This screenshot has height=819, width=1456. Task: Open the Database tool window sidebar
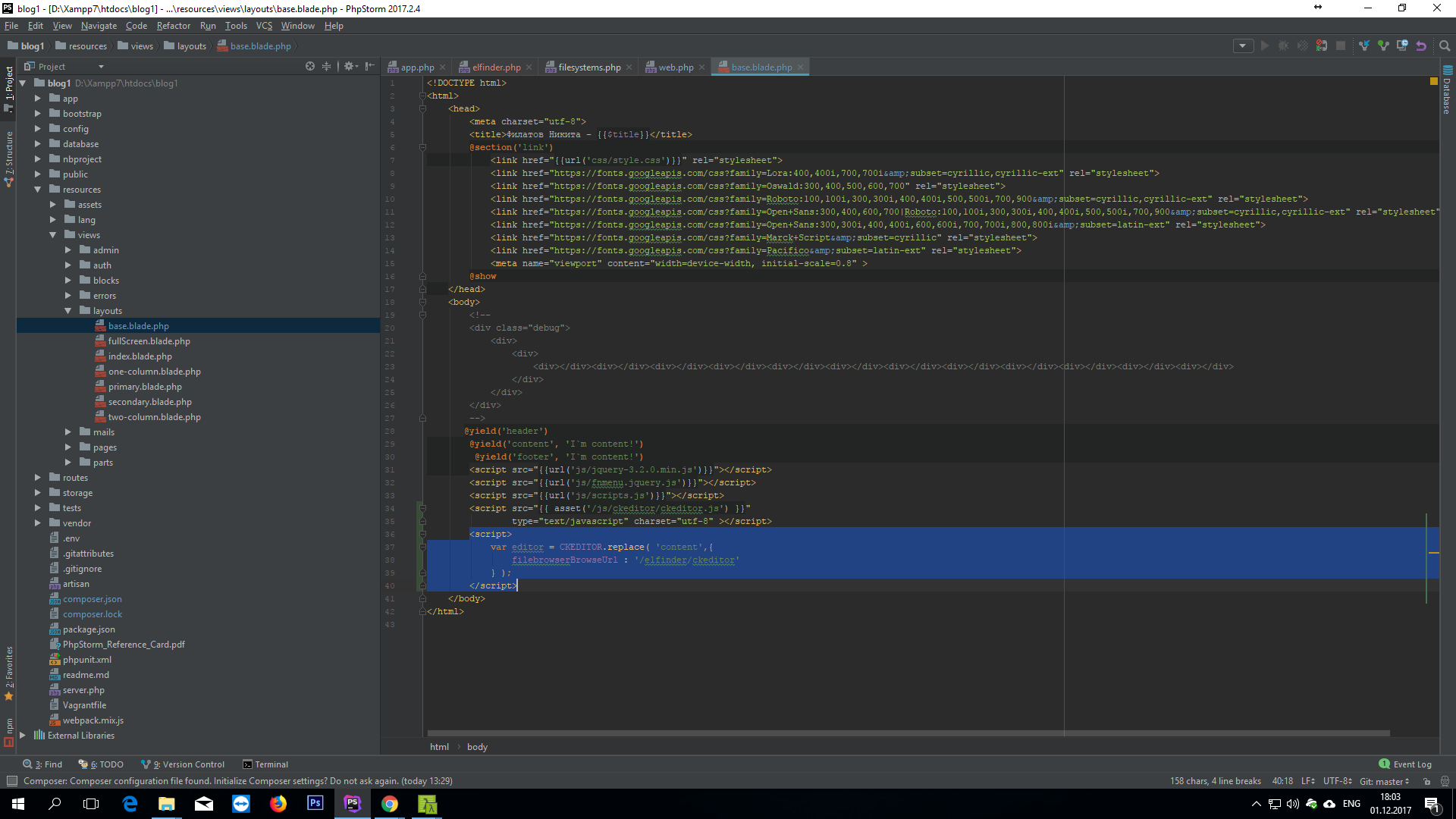[x=1447, y=89]
